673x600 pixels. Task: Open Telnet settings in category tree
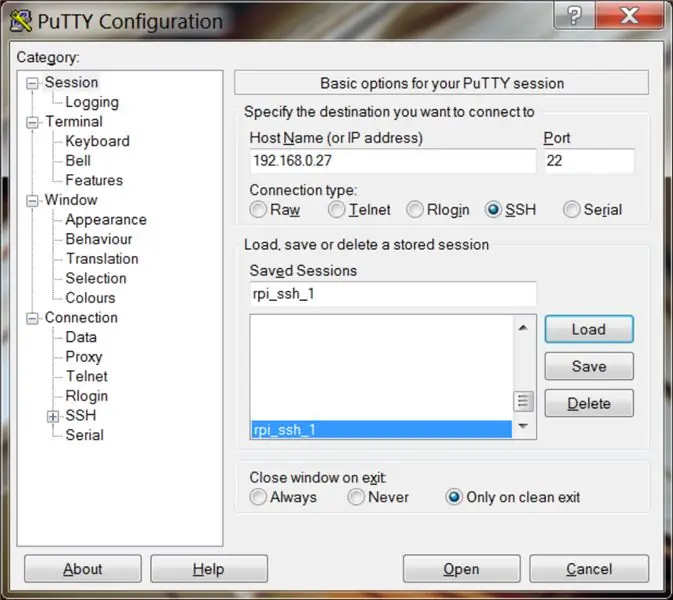87,376
